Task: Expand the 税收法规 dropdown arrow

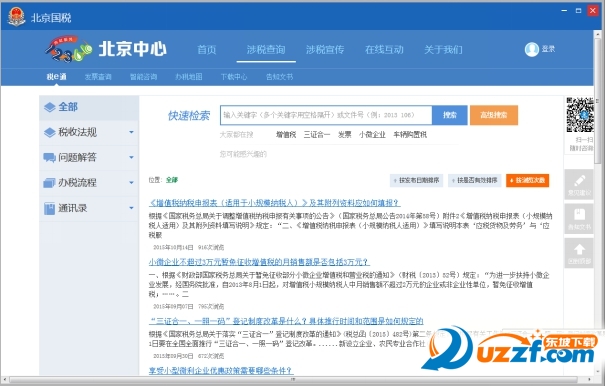Action: coord(131,132)
